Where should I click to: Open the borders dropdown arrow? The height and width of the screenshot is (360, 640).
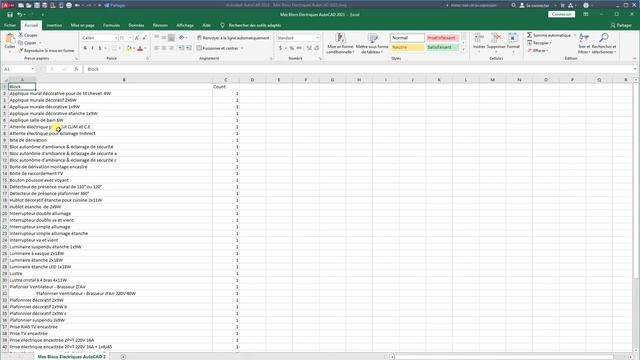click(x=120, y=48)
